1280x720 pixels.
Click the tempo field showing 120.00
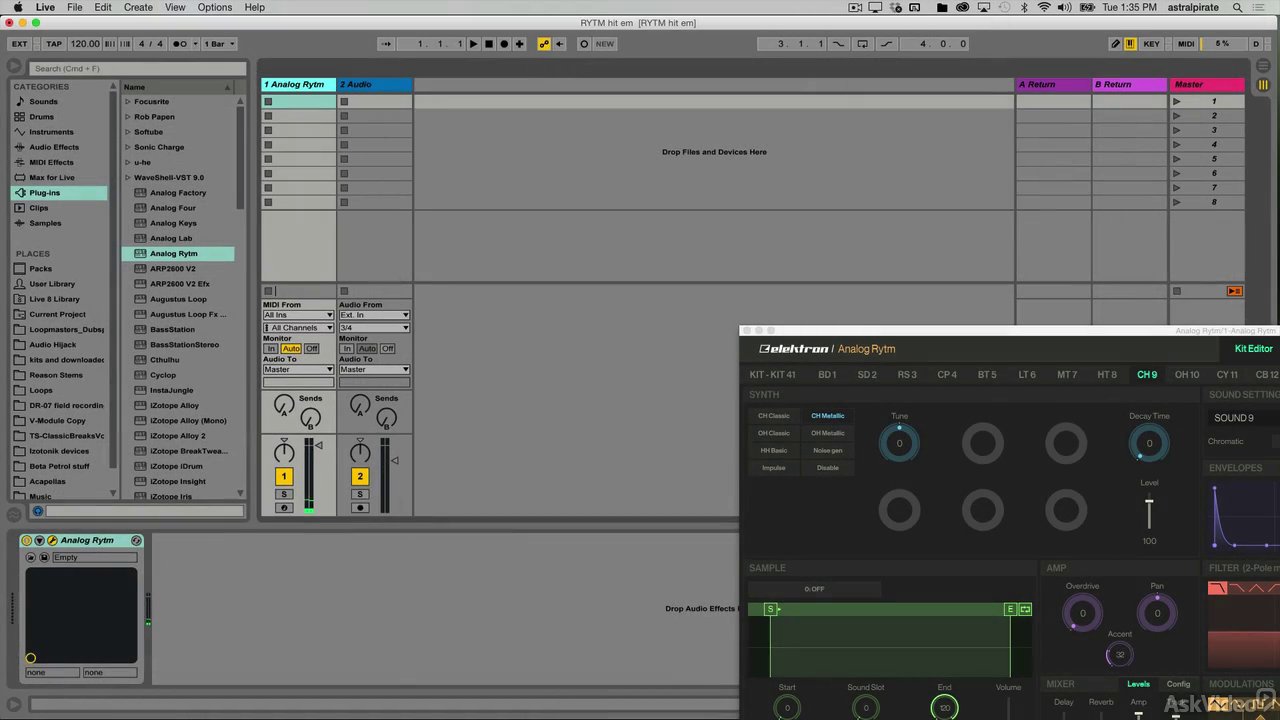[85, 44]
